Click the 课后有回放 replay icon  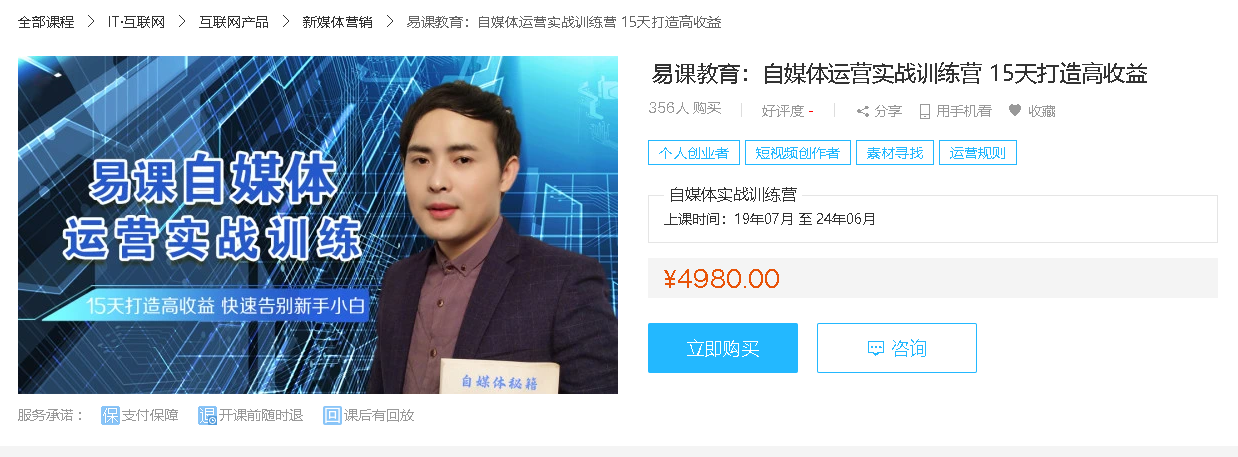tap(332, 415)
